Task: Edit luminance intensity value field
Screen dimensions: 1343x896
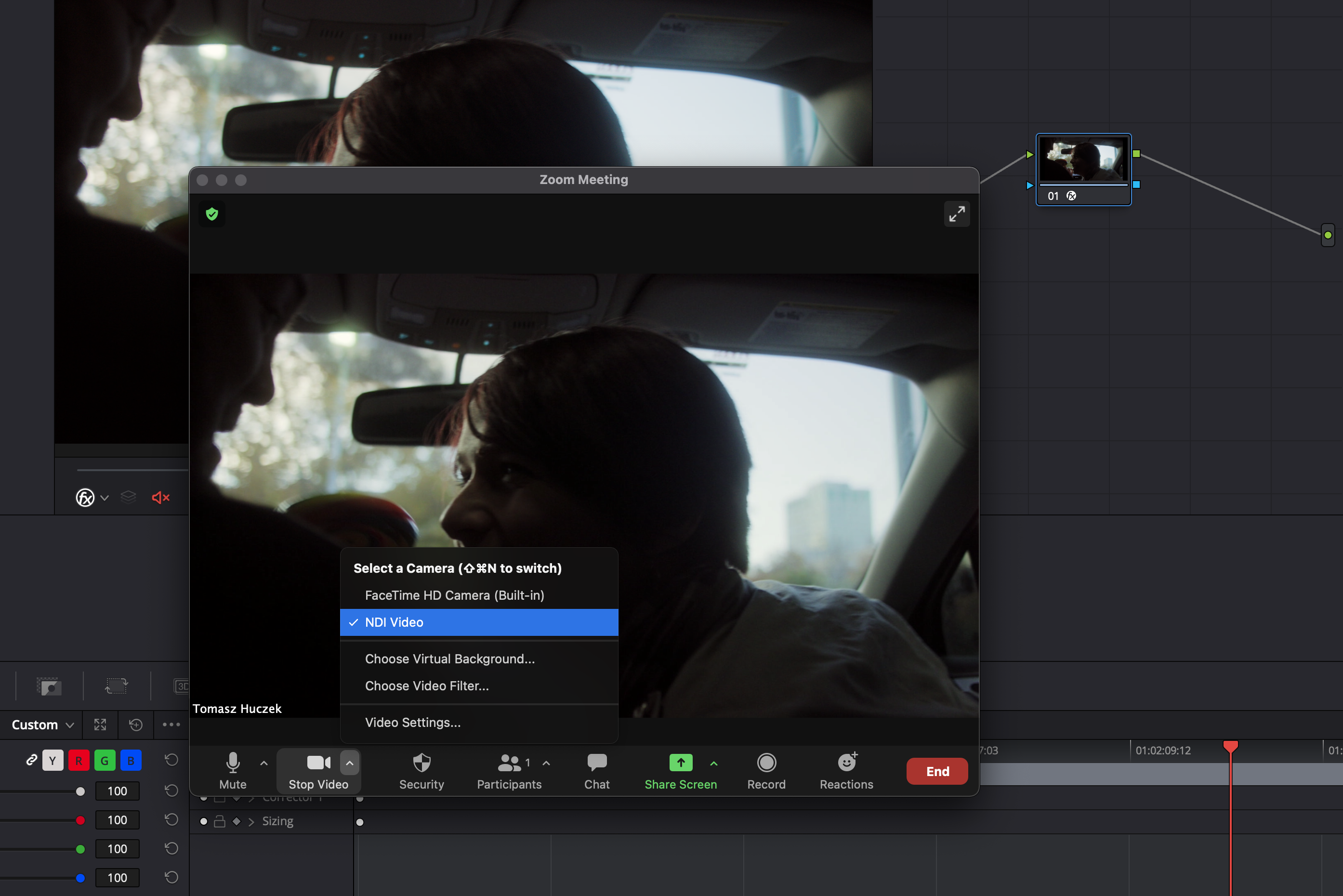Action: pos(117,791)
